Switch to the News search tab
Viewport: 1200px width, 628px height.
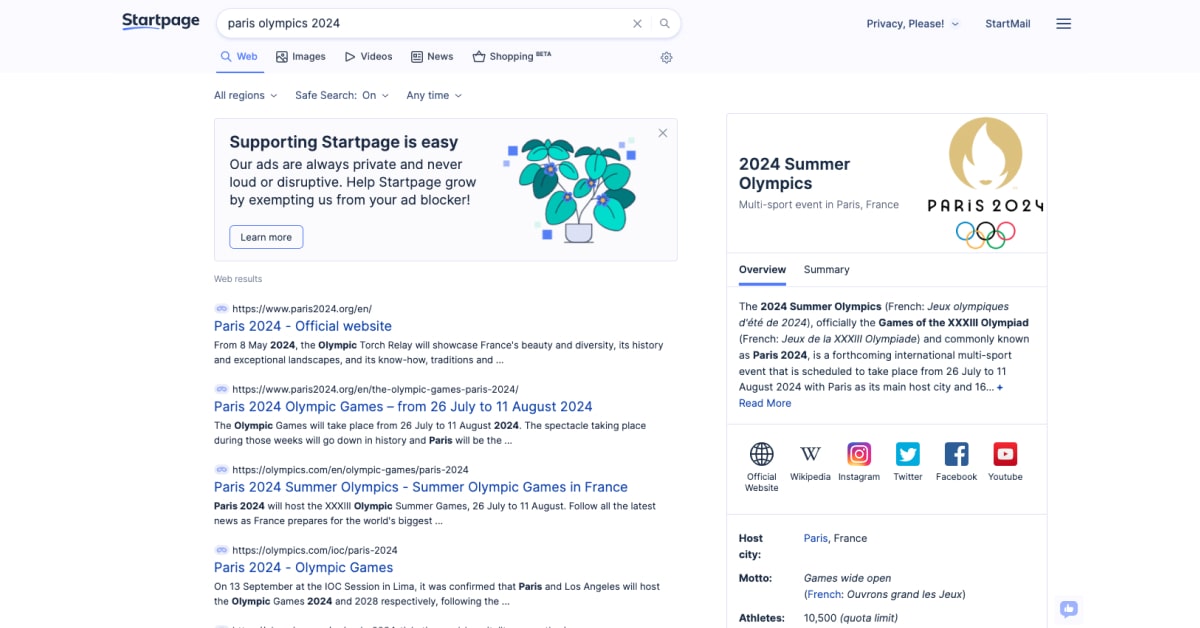point(431,56)
